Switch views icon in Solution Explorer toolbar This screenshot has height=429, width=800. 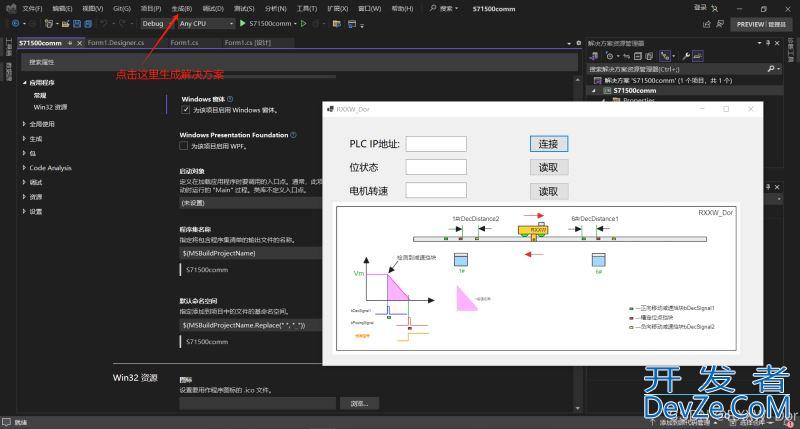click(x=594, y=56)
